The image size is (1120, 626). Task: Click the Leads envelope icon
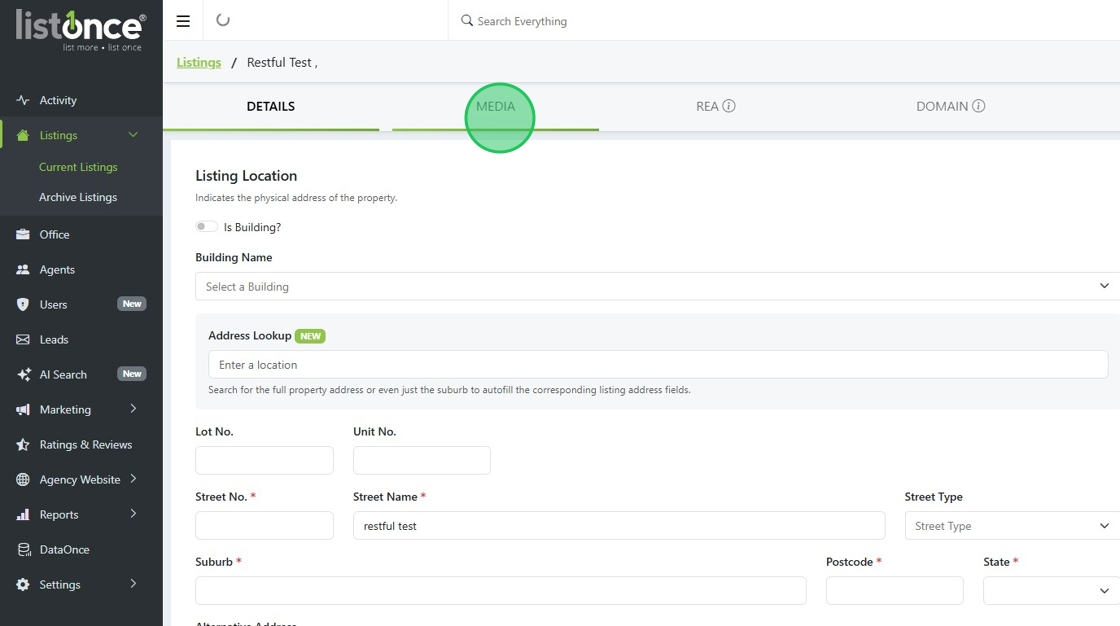click(23, 340)
